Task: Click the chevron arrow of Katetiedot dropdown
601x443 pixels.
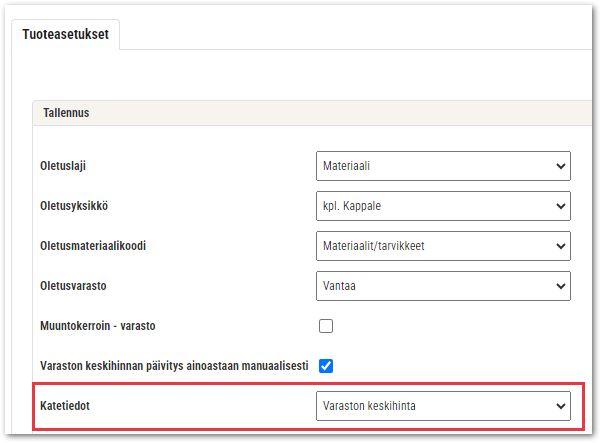Action: [x=560, y=406]
